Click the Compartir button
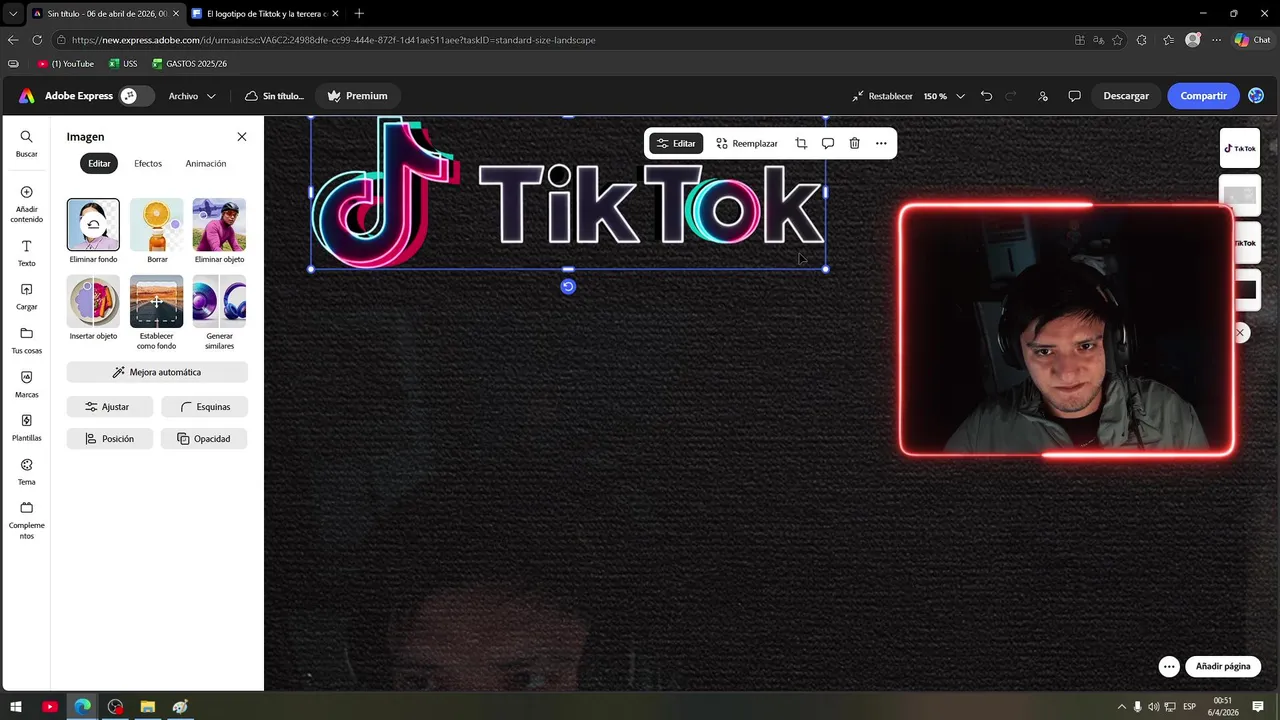 [x=1203, y=96]
